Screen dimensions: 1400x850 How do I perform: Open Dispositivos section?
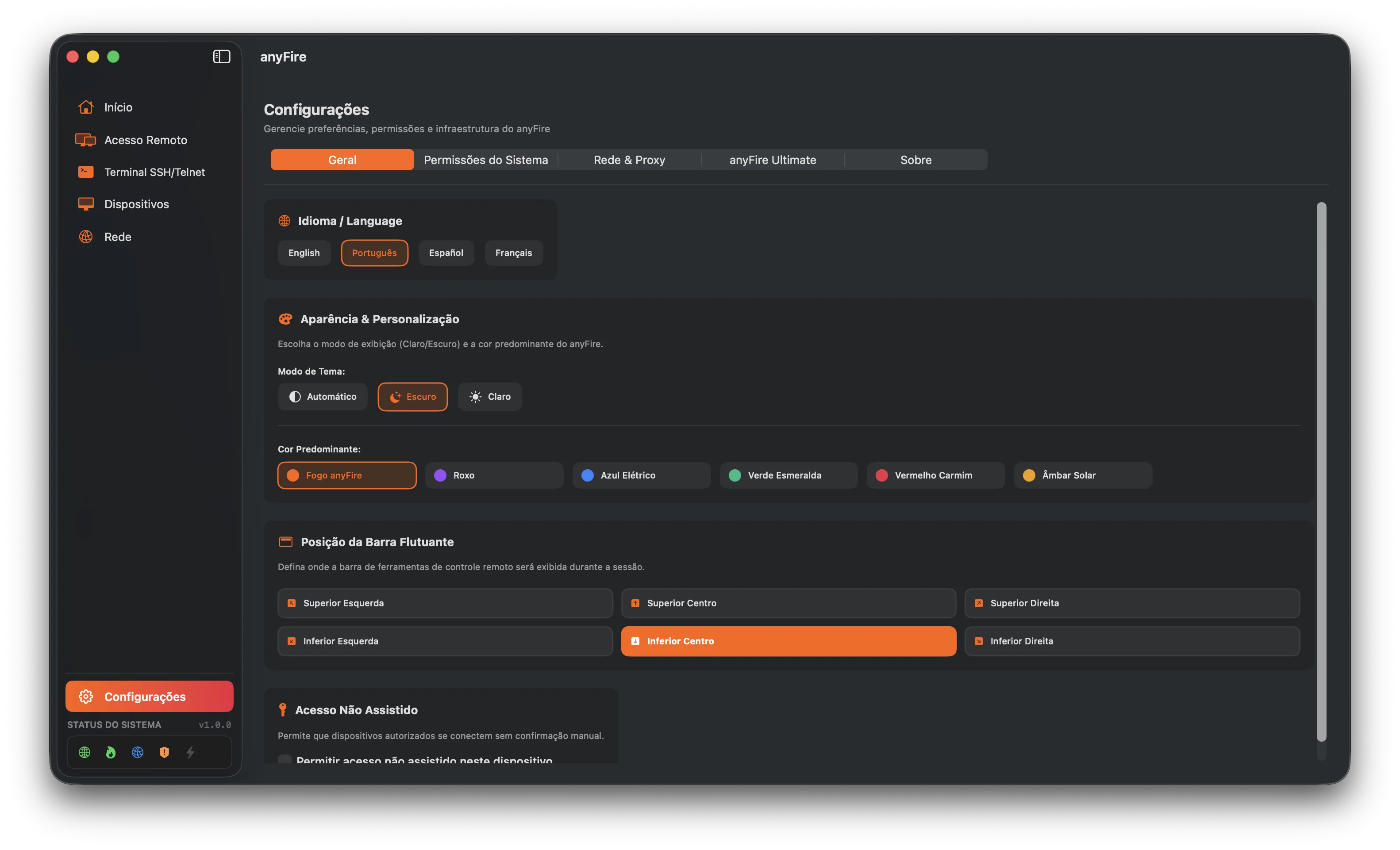point(150,204)
